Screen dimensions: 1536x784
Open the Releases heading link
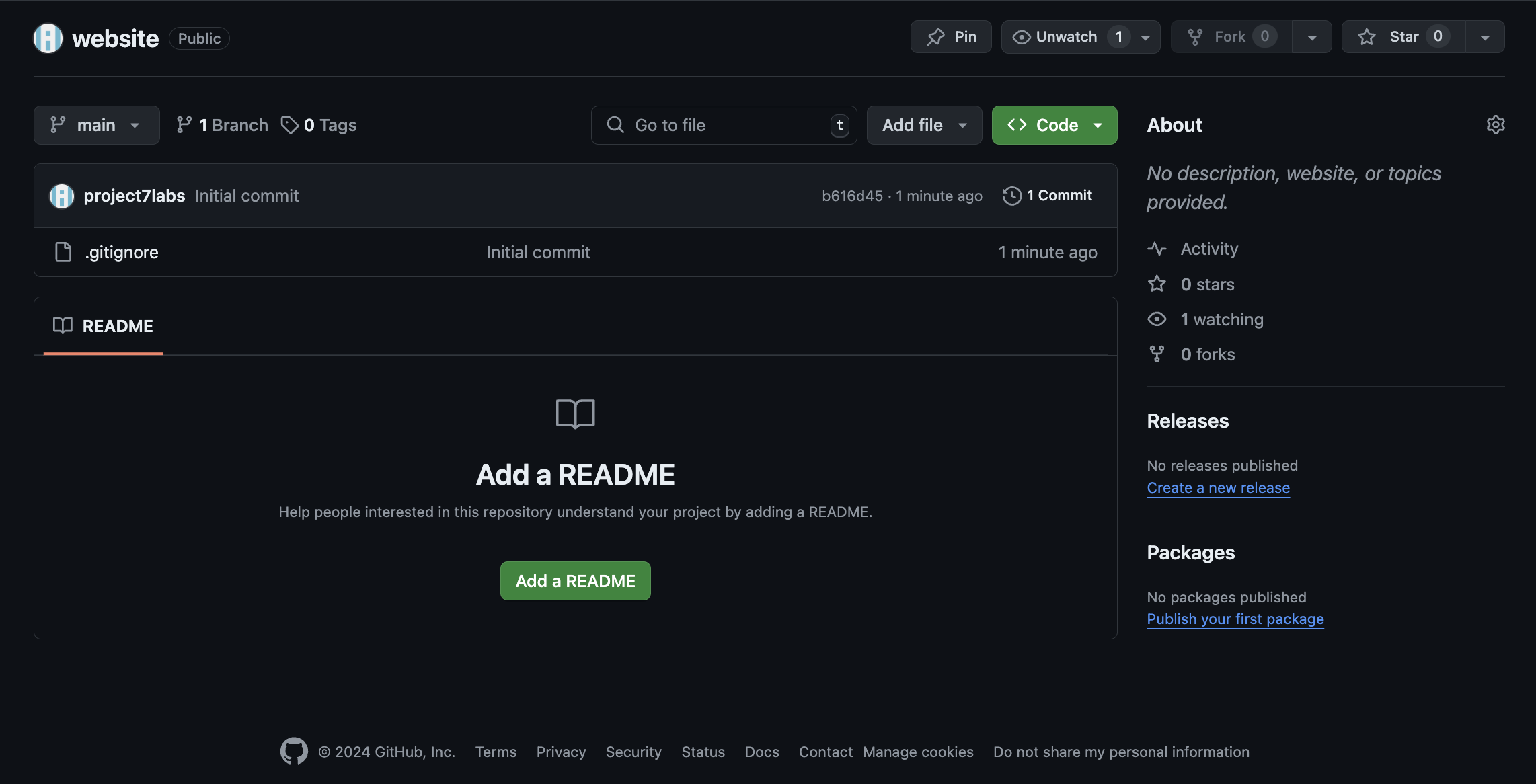1188,421
